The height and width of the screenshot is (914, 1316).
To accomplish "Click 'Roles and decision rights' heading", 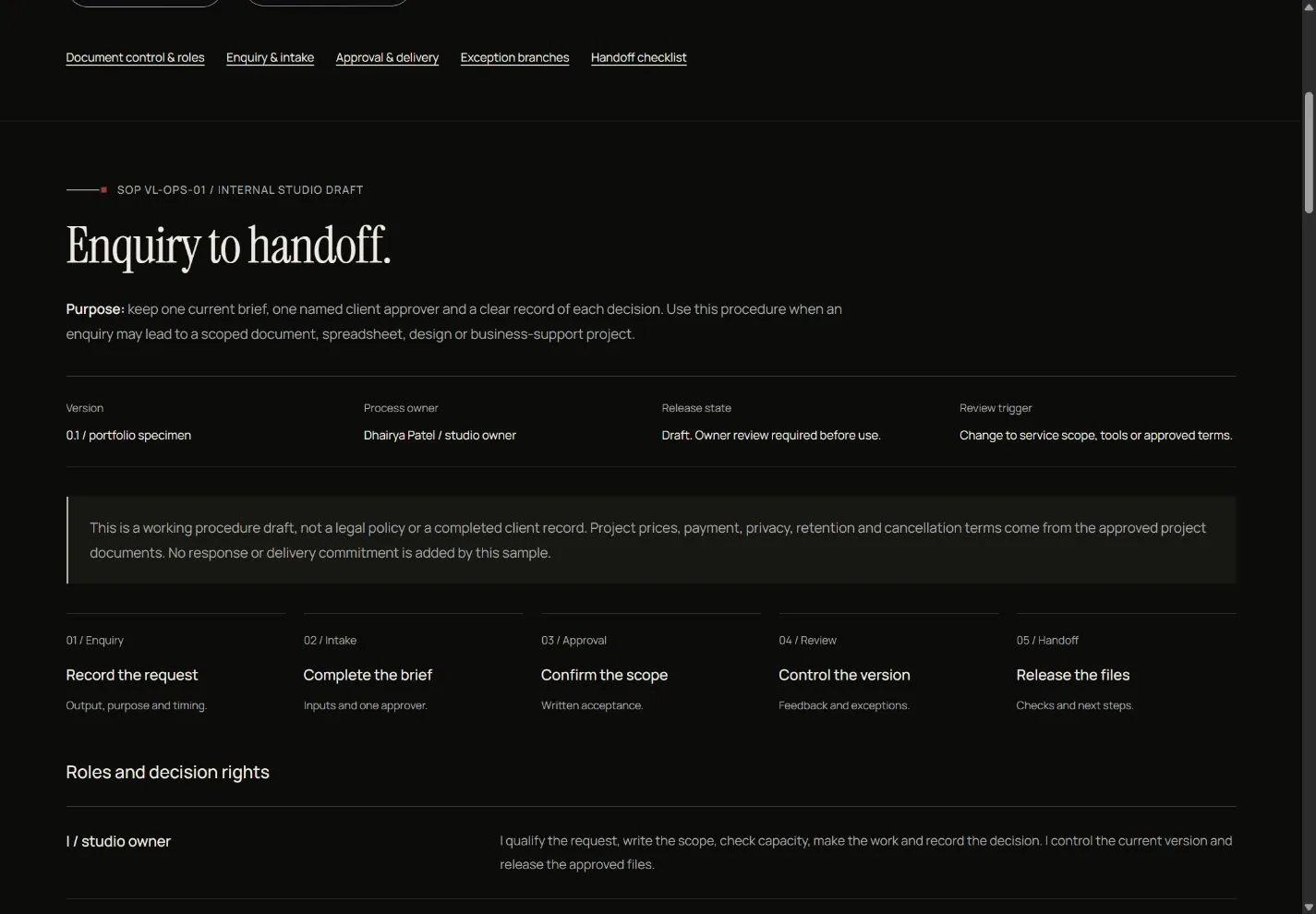I will coord(167,772).
